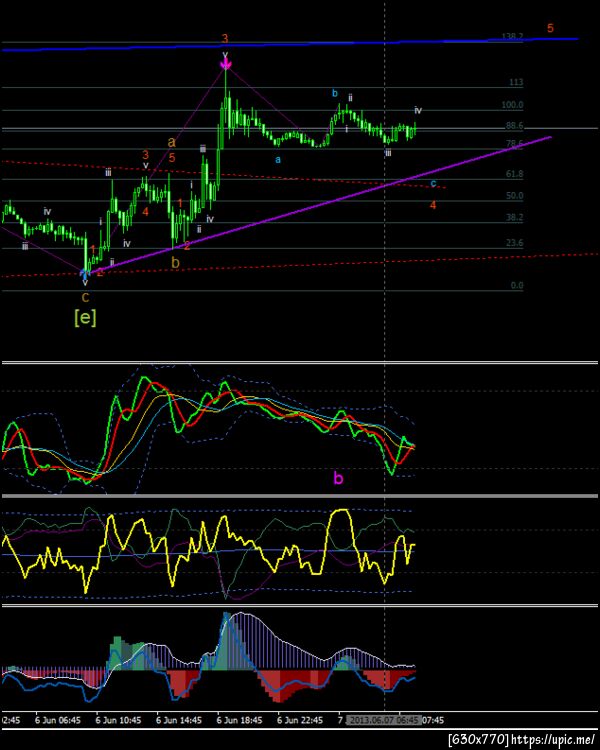Select the light-blue b wave label near ii

[x=335, y=93]
